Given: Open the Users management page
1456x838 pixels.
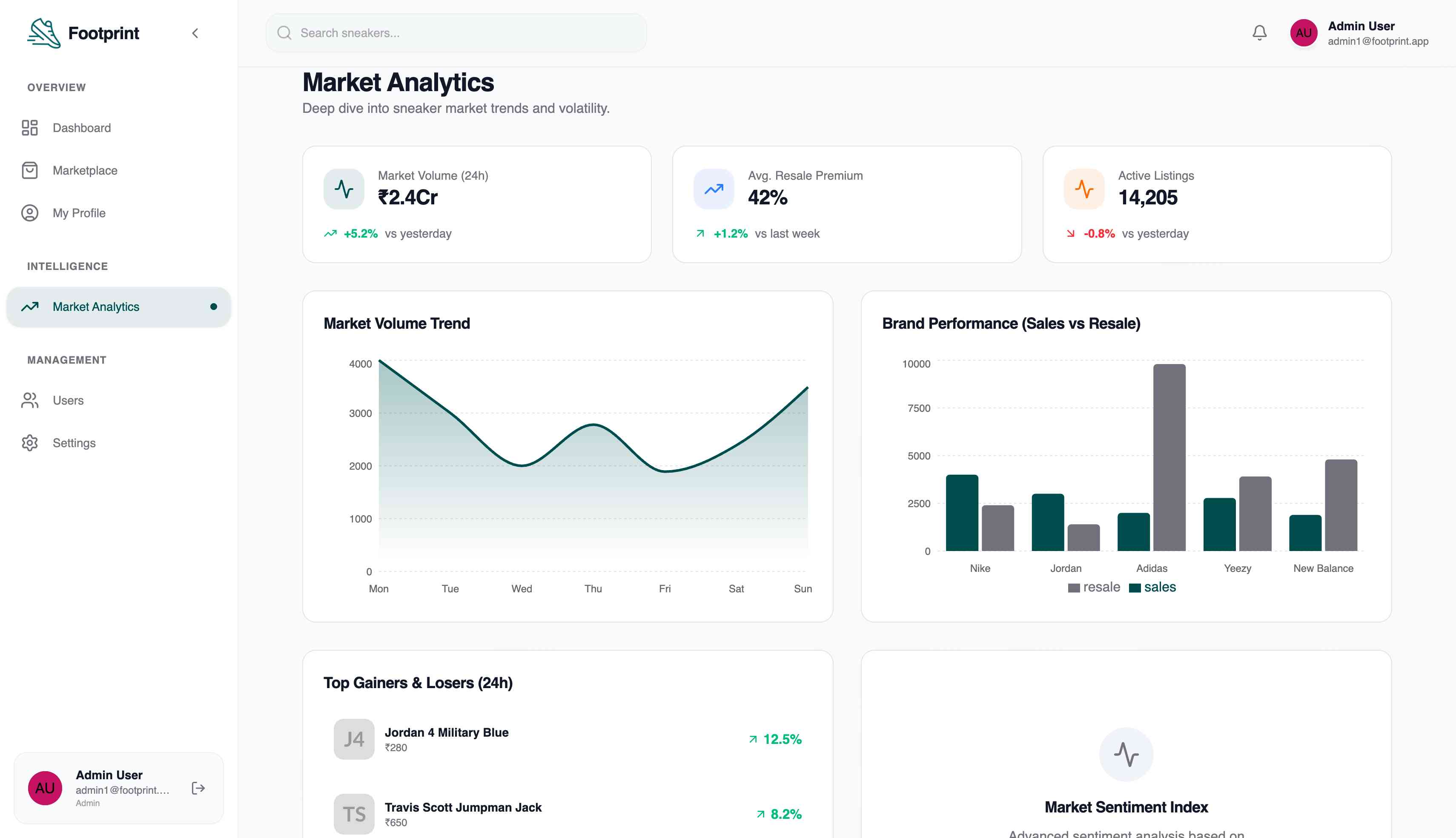Looking at the screenshot, I should pos(68,401).
